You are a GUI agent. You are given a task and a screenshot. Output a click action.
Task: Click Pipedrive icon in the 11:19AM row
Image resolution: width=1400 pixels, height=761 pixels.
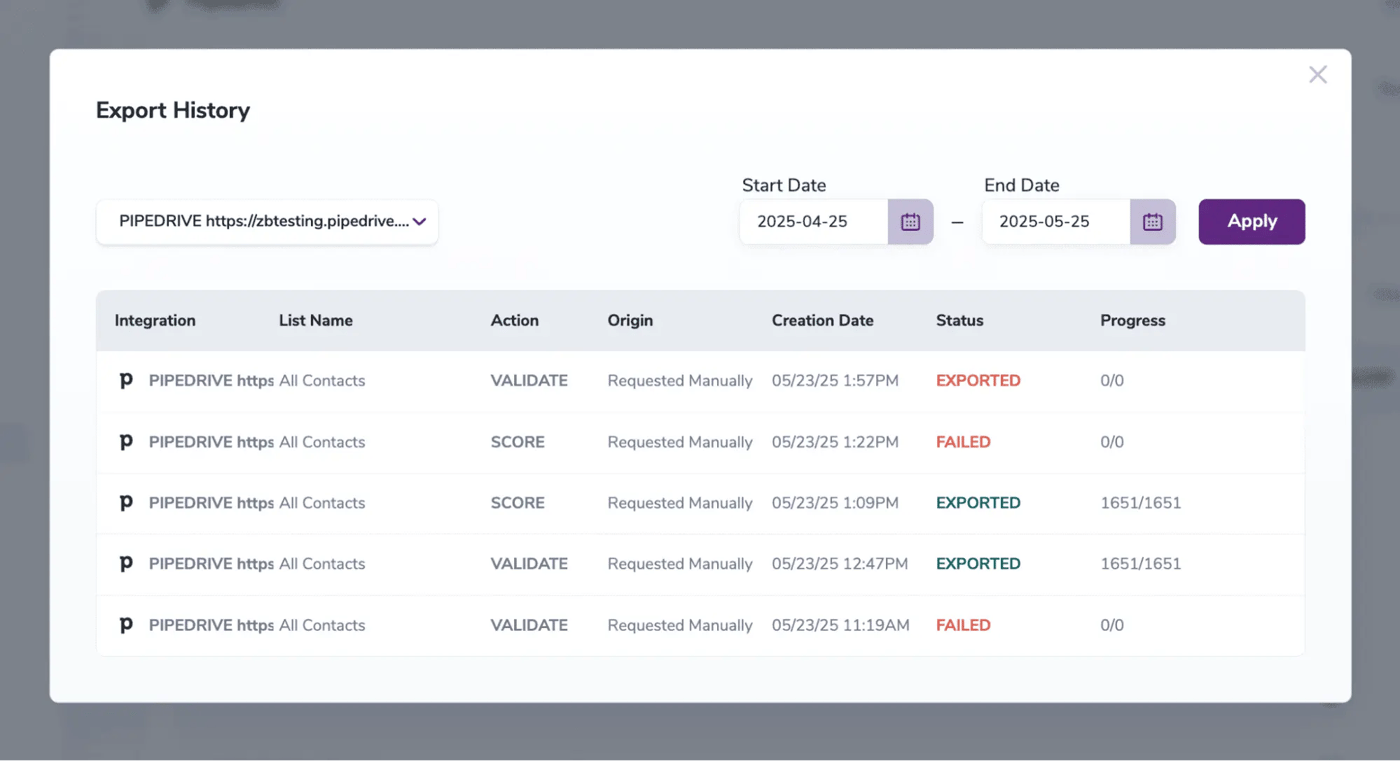126,625
